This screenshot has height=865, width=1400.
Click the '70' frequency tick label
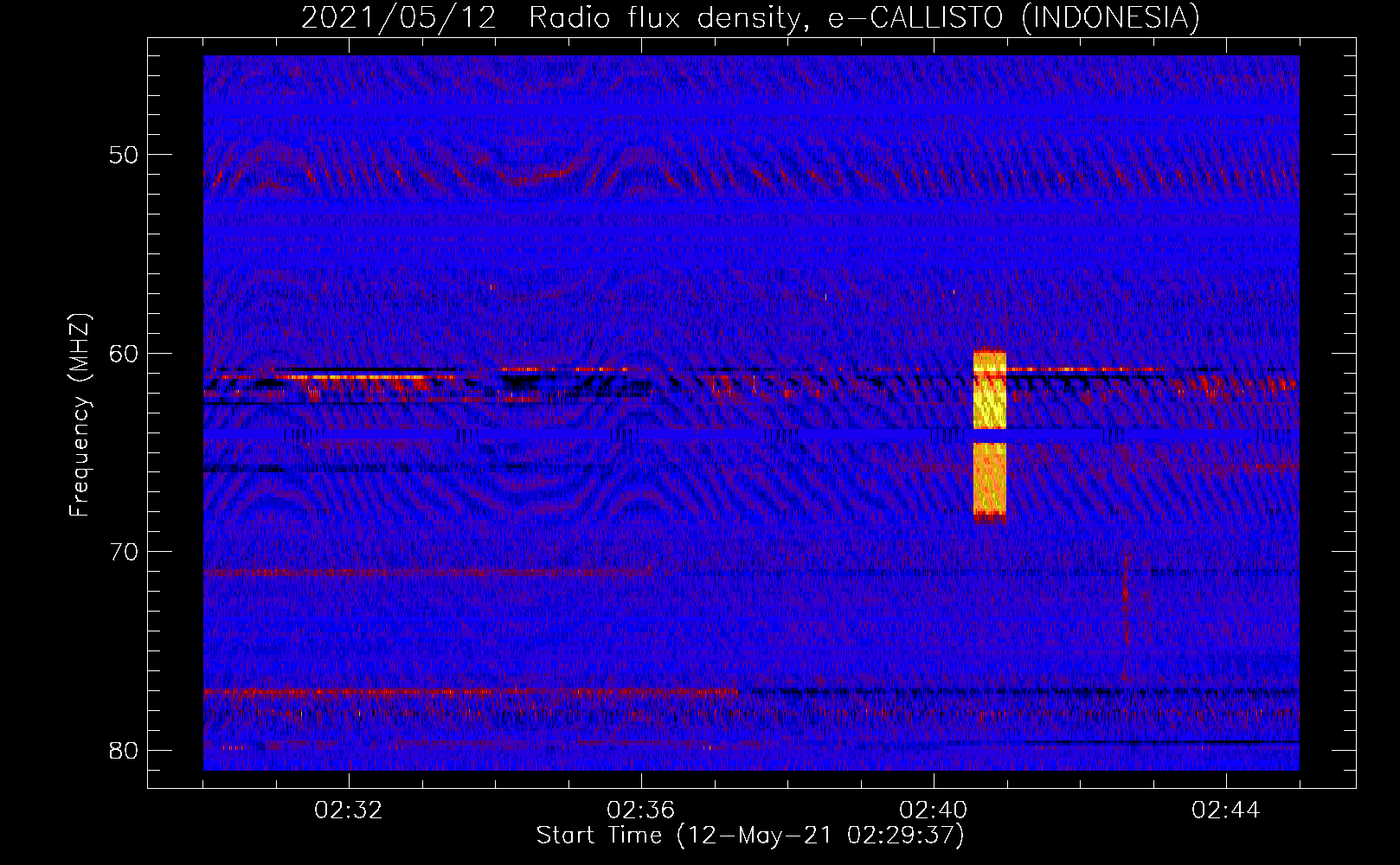point(124,552)
